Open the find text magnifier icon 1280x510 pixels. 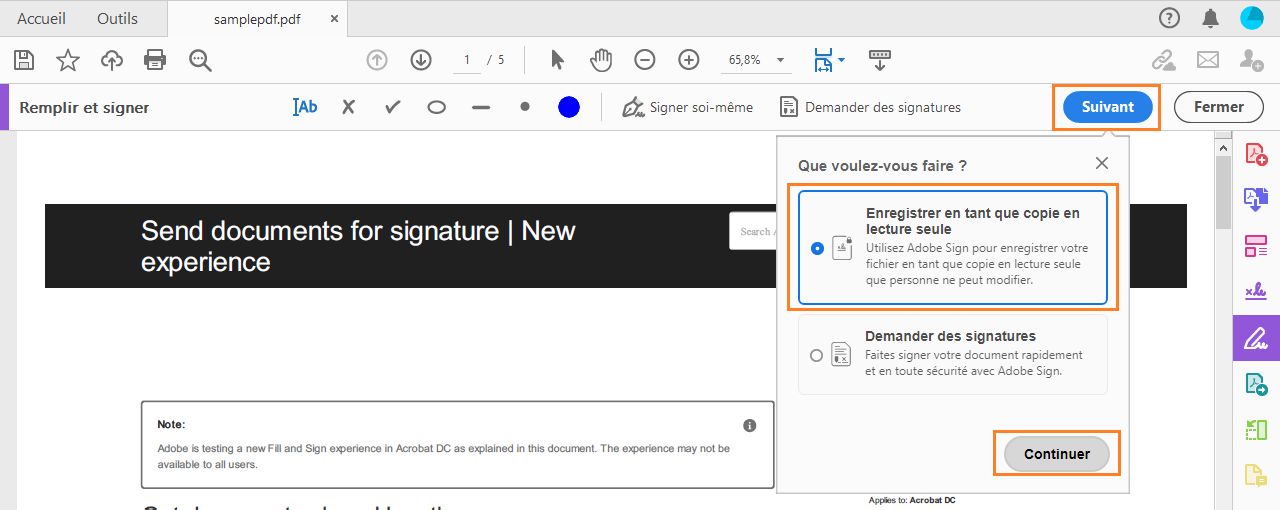click(200, 60)
